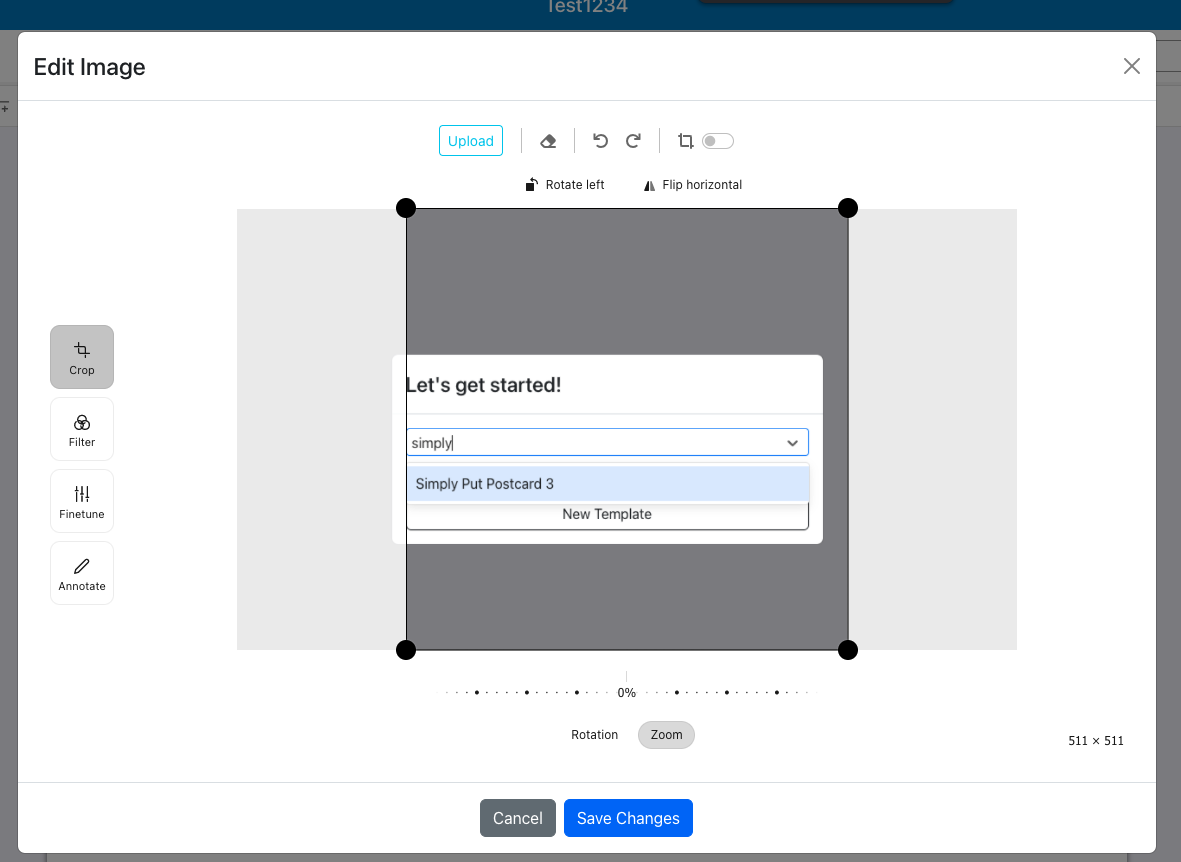
Task: Click the bottom-right crop handle
Action: 847,650
